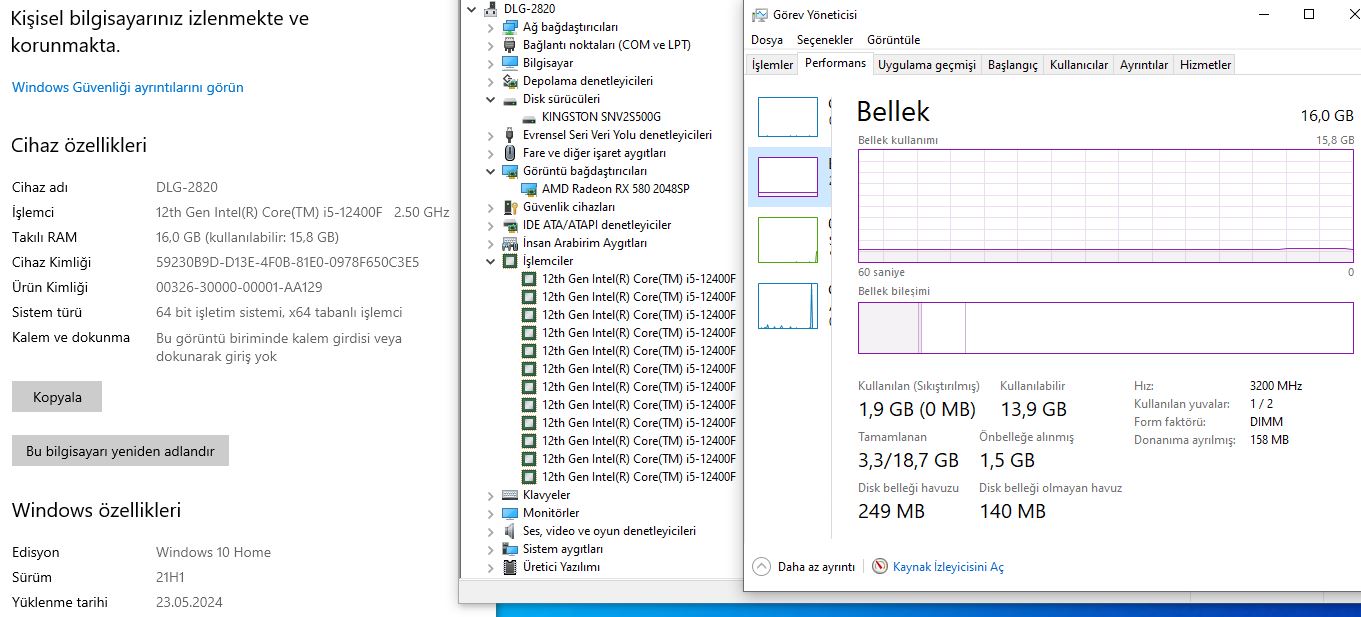Switch to the İşlemler tab
The image size is (1361, 617).
pos(772,65)
